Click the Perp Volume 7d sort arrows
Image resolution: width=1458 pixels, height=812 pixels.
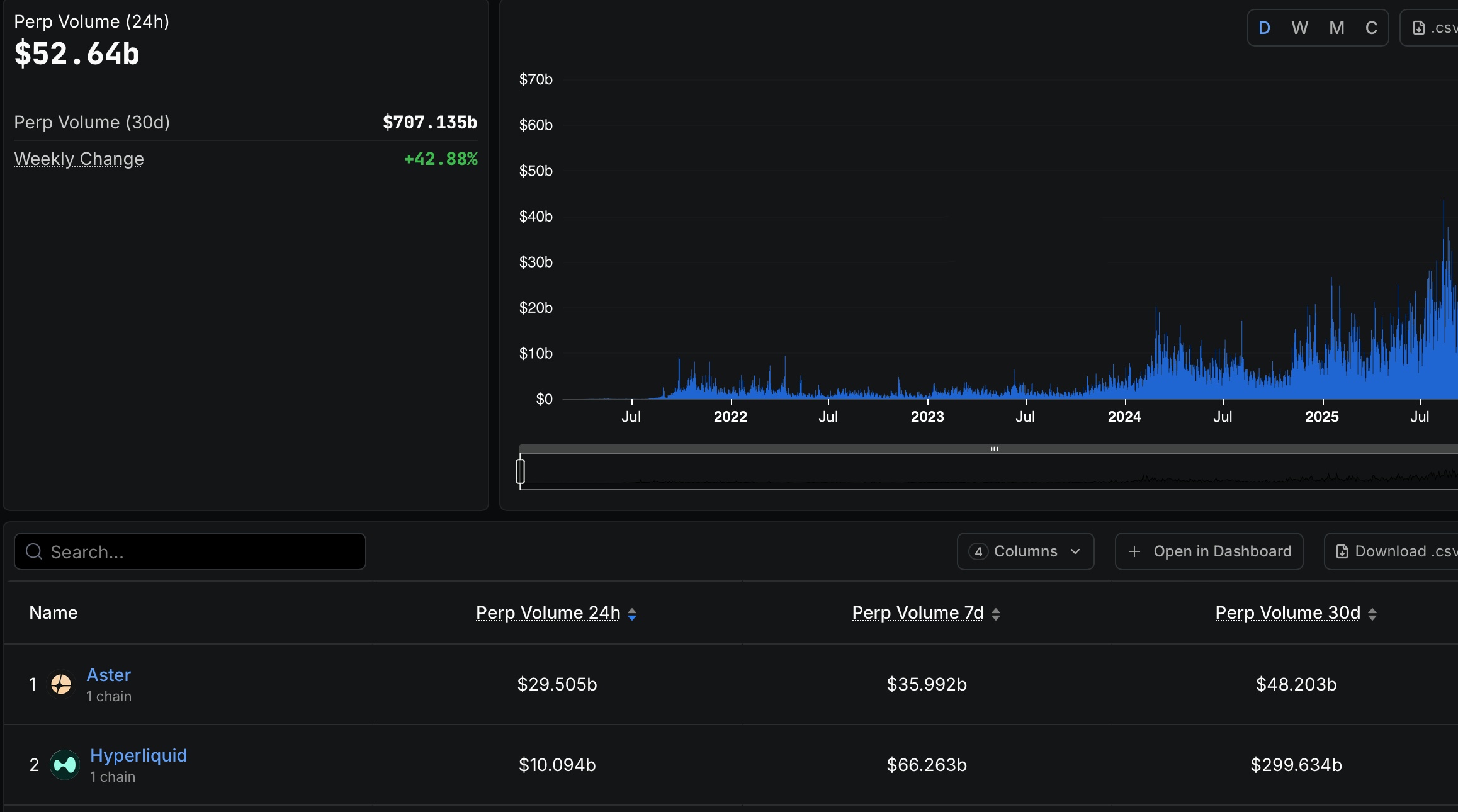pos(996,614)
